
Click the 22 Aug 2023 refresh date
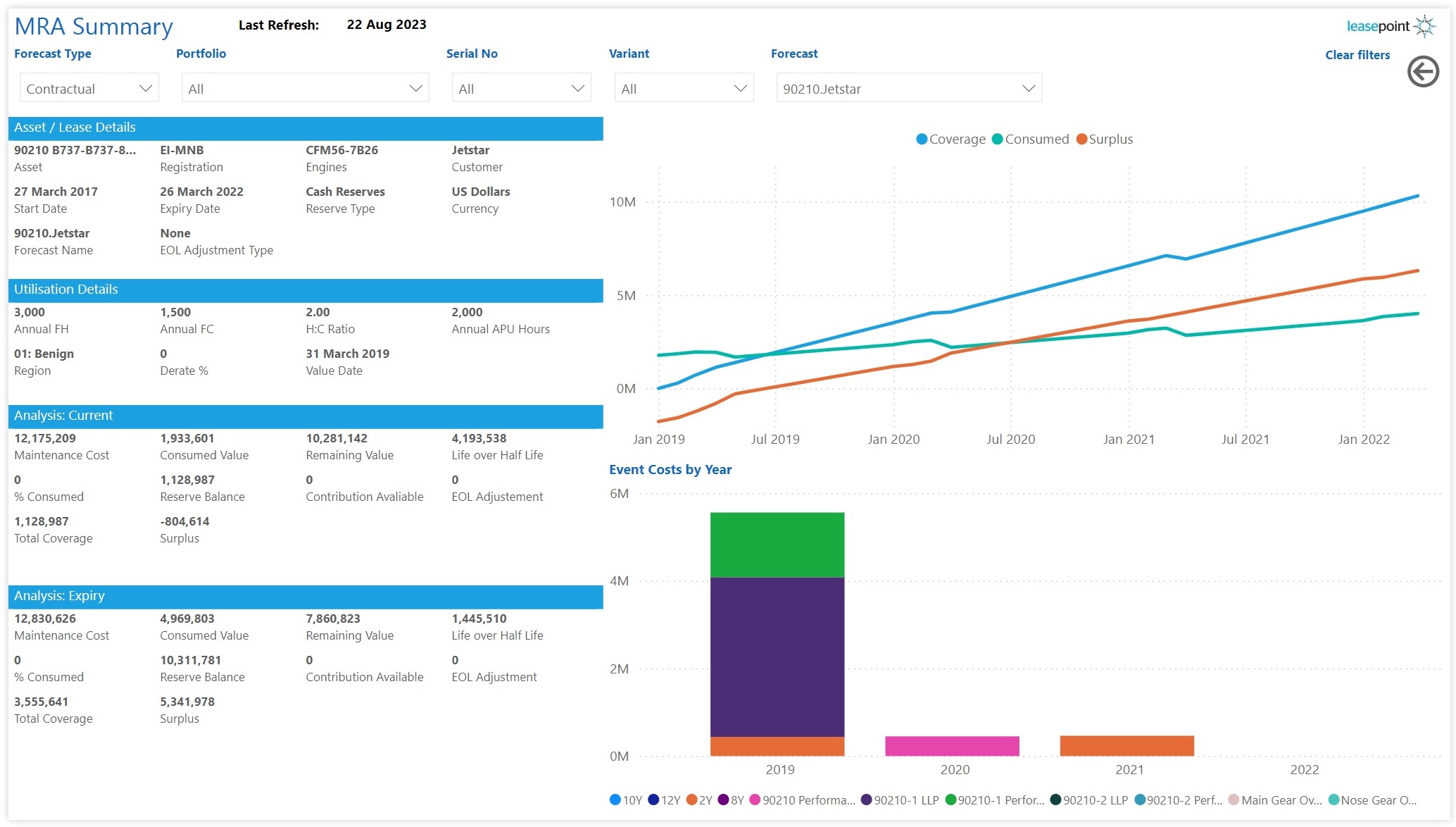pyautogui.click(x=387, y=25)
